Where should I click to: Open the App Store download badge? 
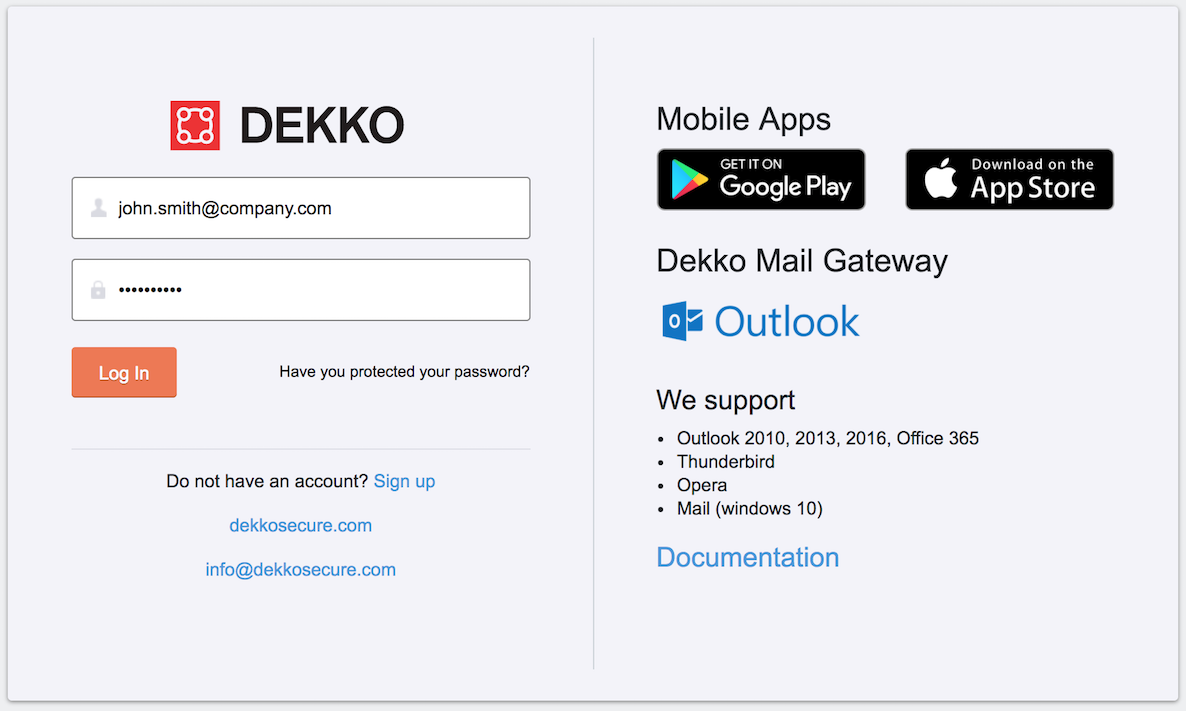pyautogui.click(x=1009, y=179)
